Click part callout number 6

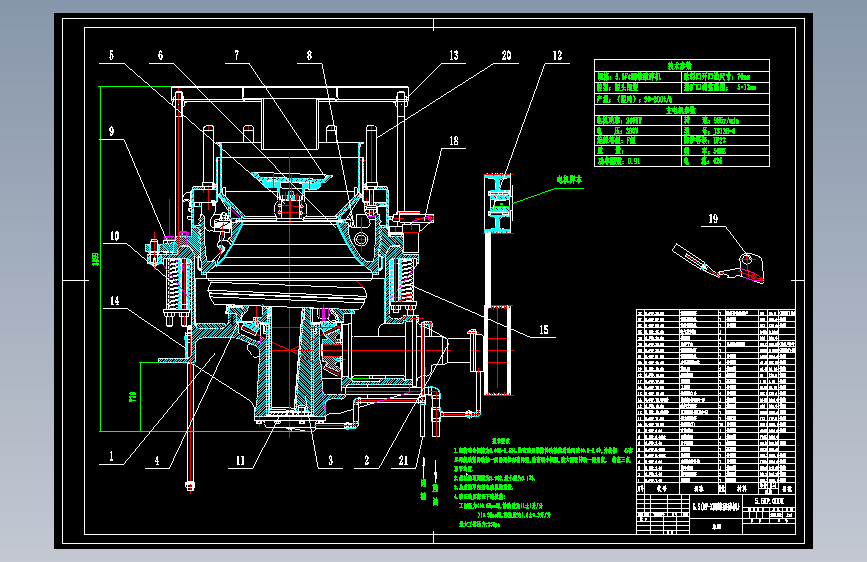point(160,55)
